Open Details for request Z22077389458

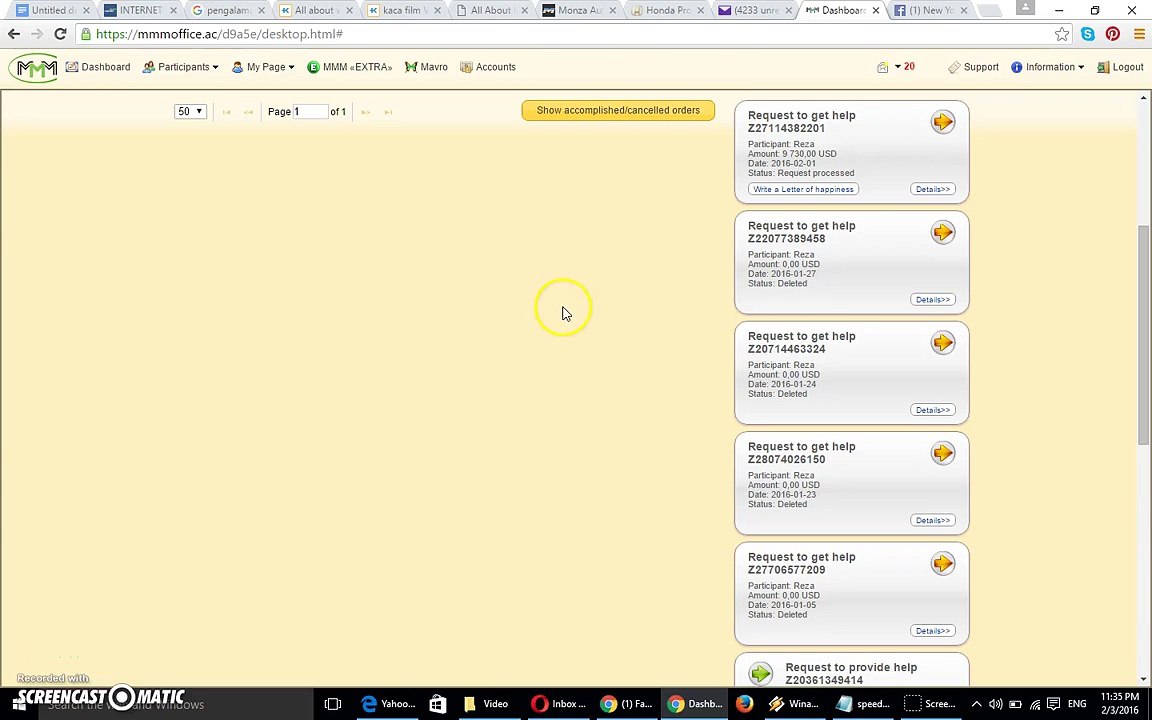click(x=932, y=299)
